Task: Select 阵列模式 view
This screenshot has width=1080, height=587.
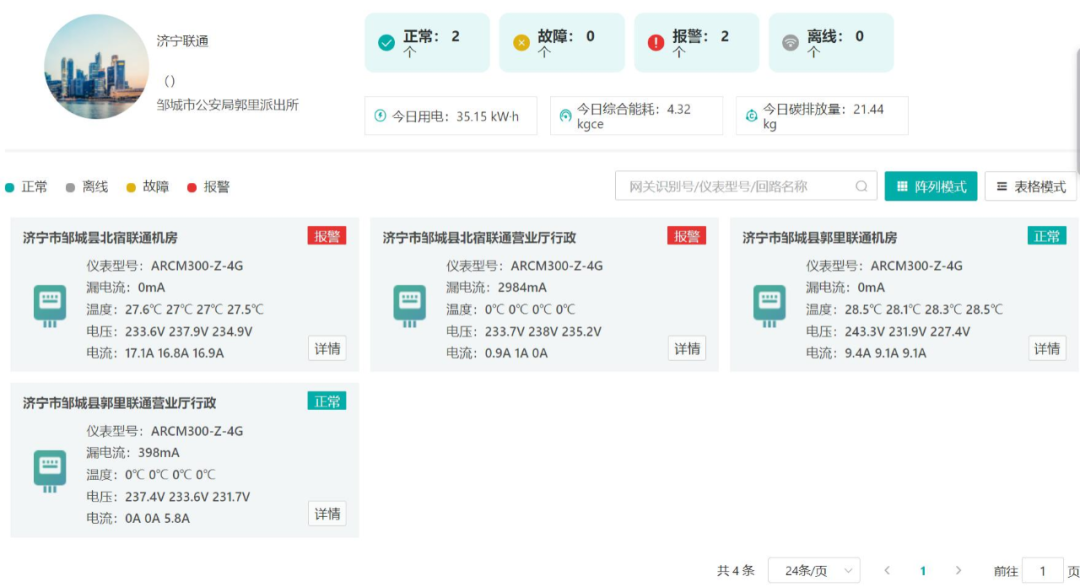Action: [930, 186]
